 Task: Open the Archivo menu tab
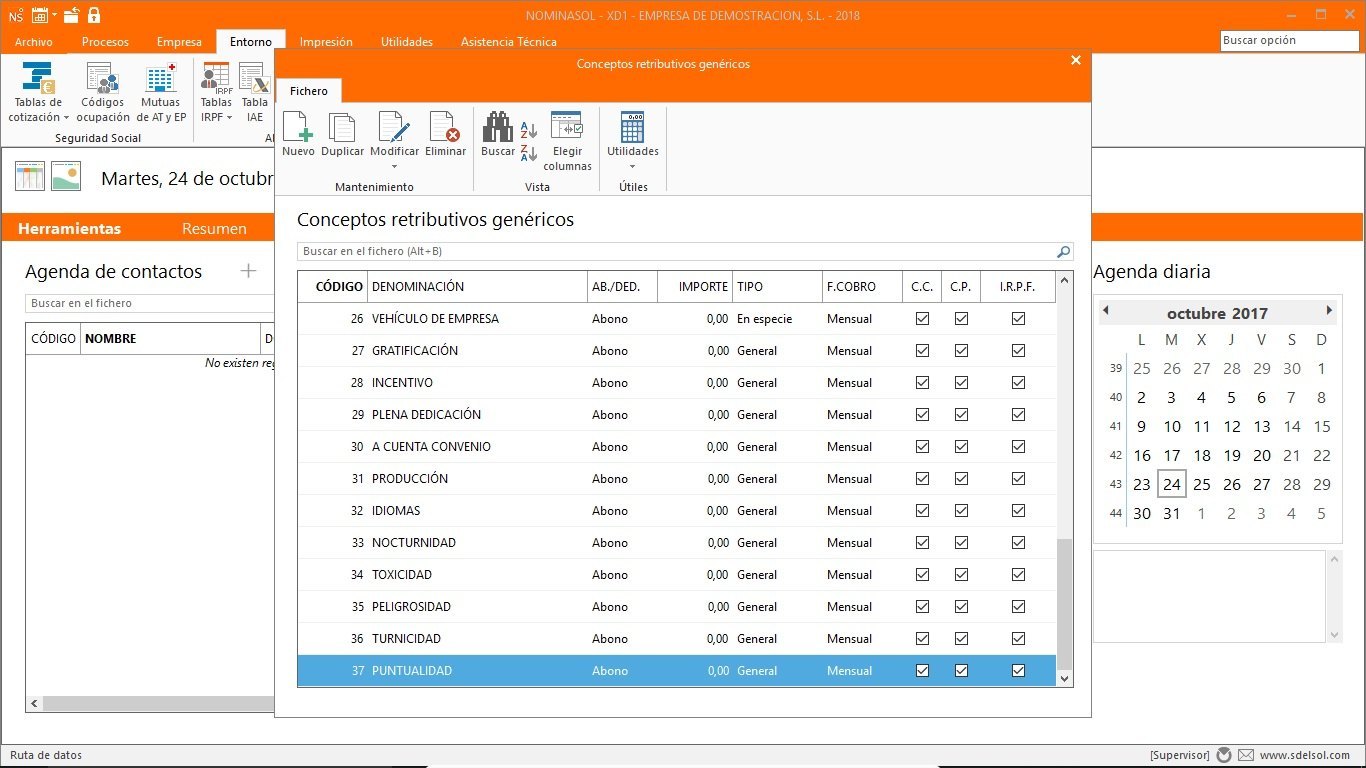coord(34,42)
